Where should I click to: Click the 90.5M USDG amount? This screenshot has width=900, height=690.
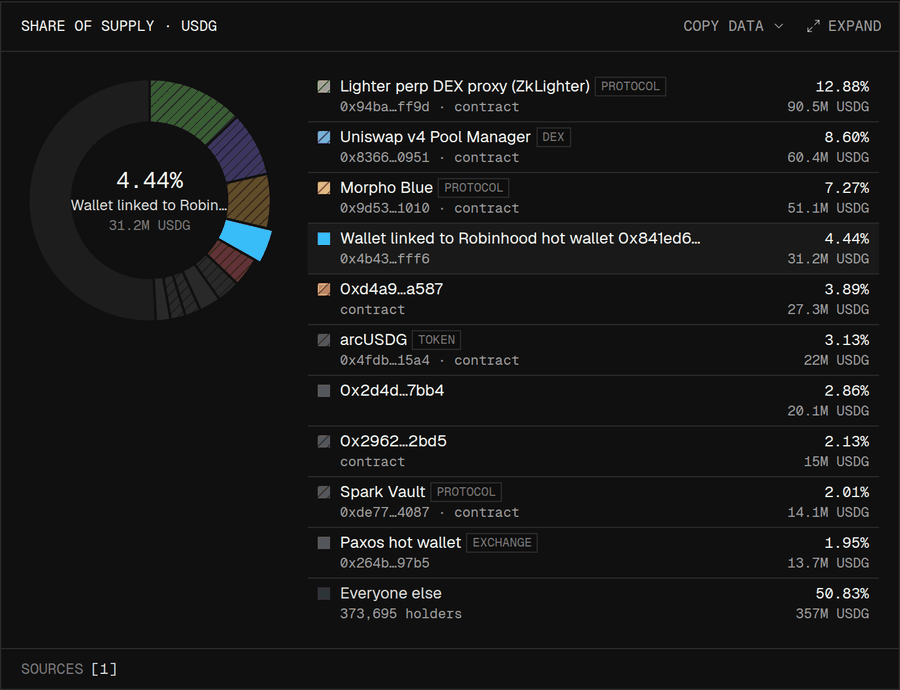tap(828, 107)
